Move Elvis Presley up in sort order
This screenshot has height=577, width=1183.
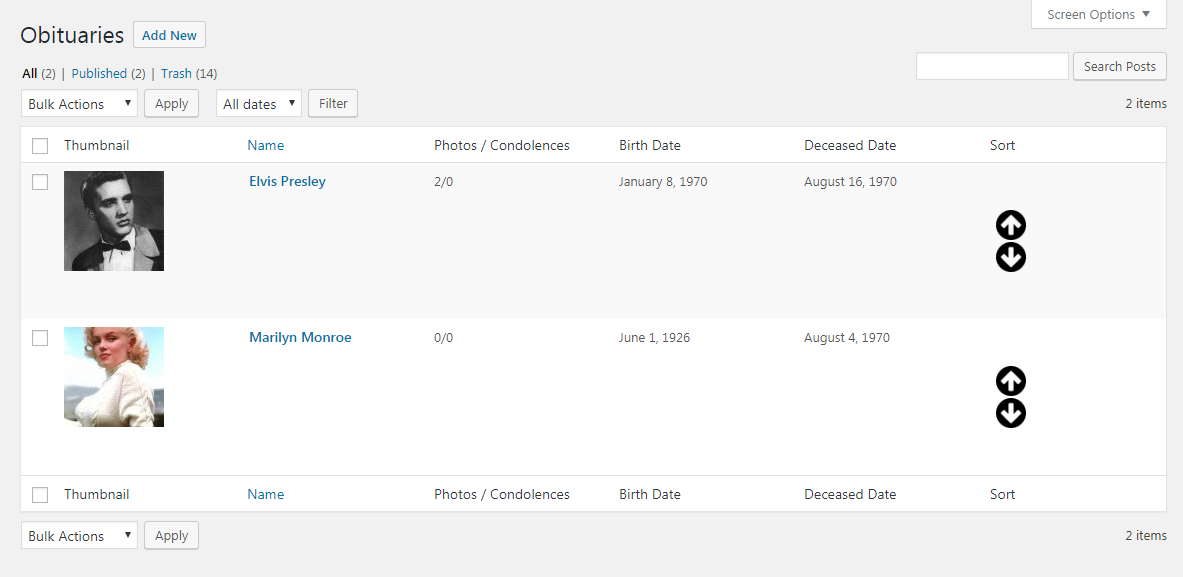pos(1011,225)
